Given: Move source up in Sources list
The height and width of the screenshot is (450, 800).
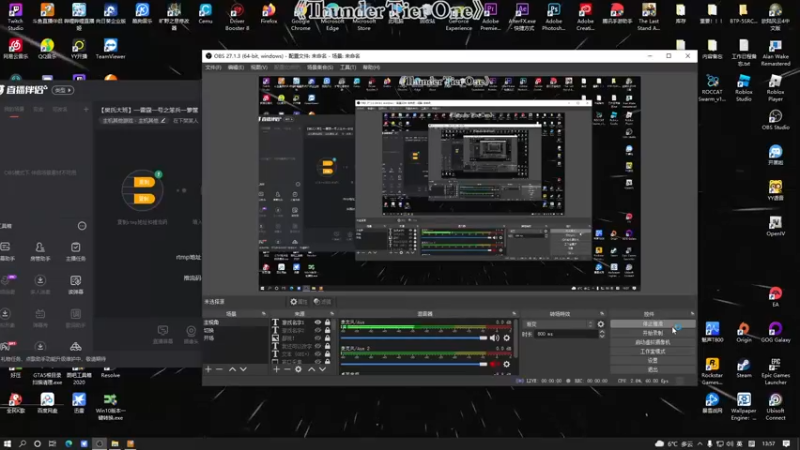Looking at the screenshot, I should tap(311, 369).
